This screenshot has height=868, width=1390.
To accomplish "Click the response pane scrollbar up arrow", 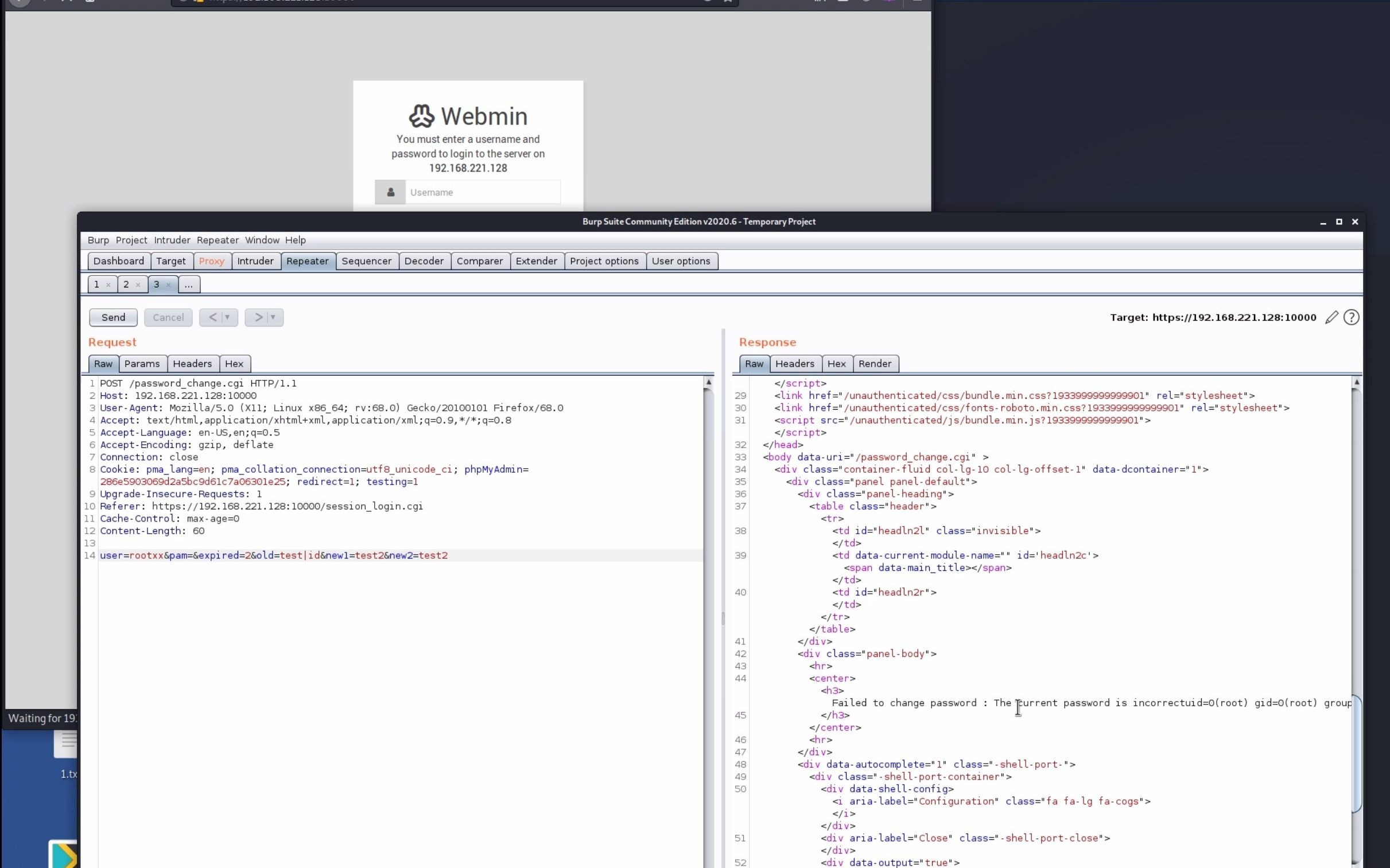I will (1356, 382).
